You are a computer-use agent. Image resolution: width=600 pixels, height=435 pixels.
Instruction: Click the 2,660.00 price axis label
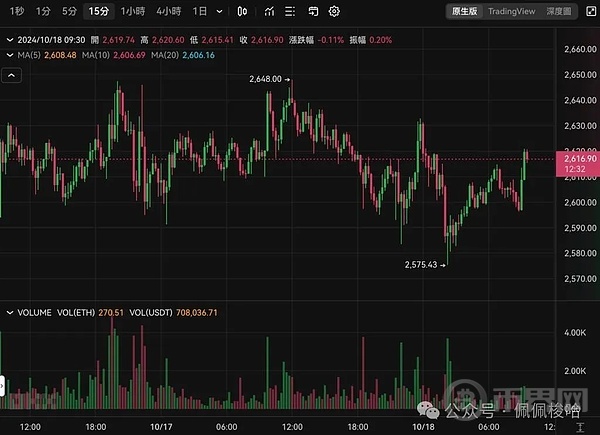point(580,49)
